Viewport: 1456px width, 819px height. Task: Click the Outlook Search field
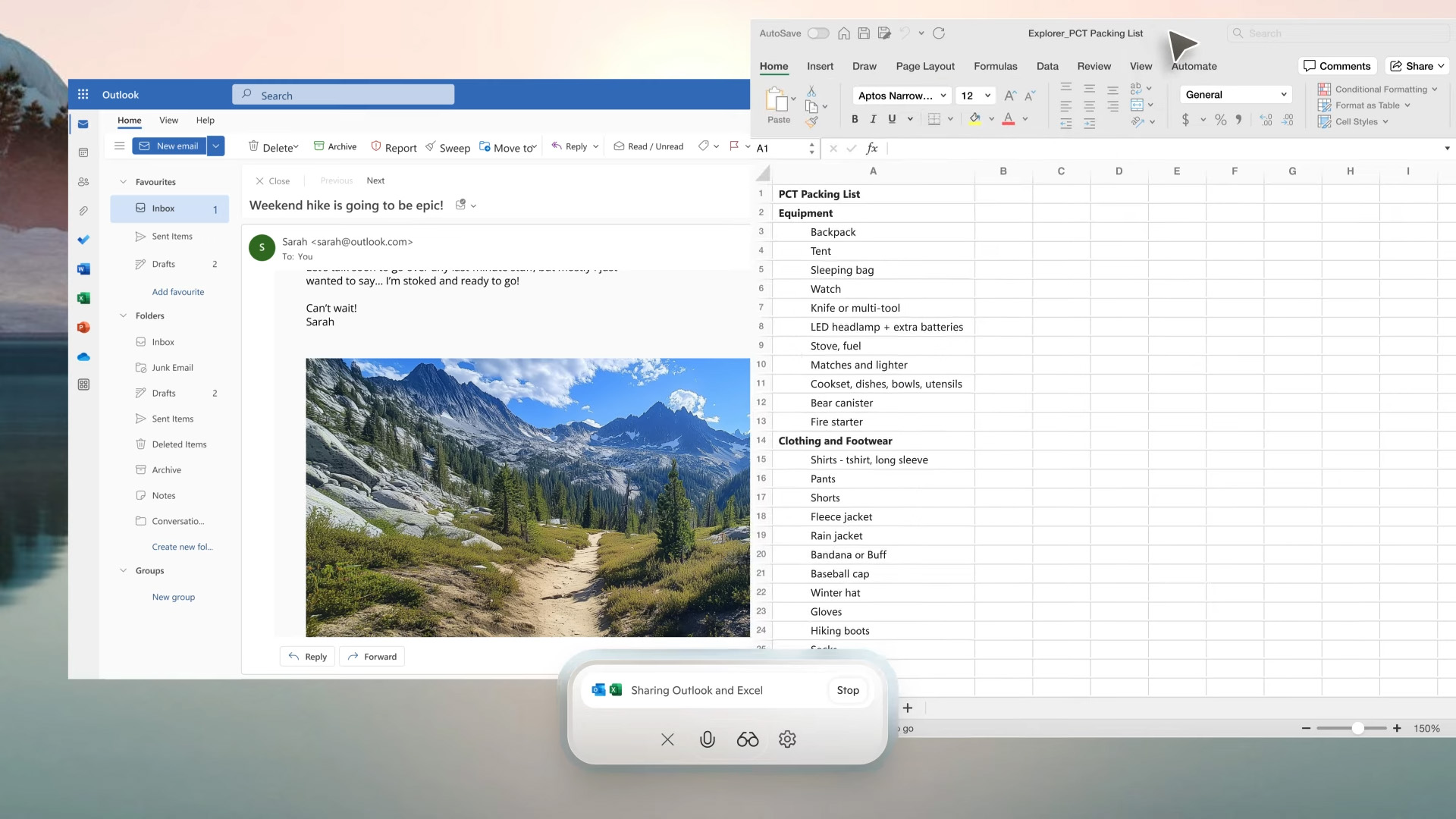[344, 96]
